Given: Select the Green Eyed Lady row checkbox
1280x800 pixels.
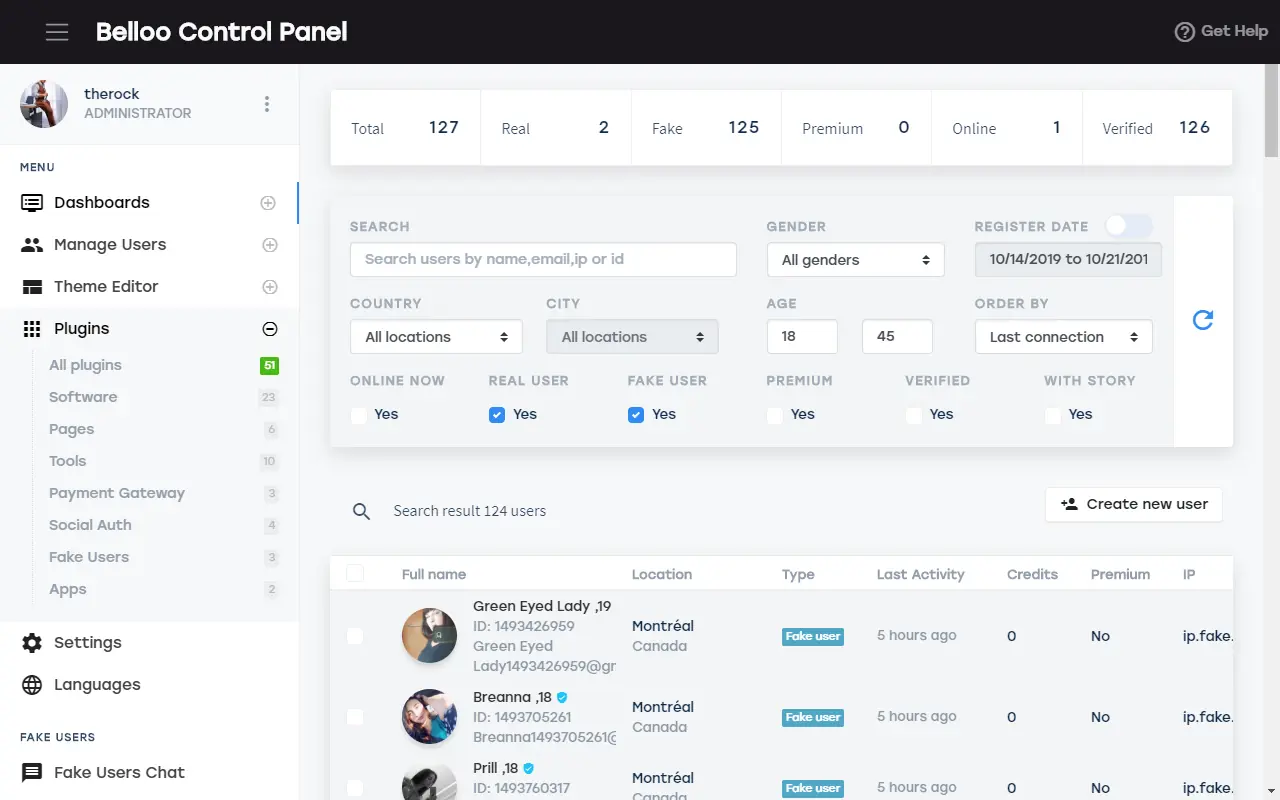Looking at the screenshot, I should point(355,635).
